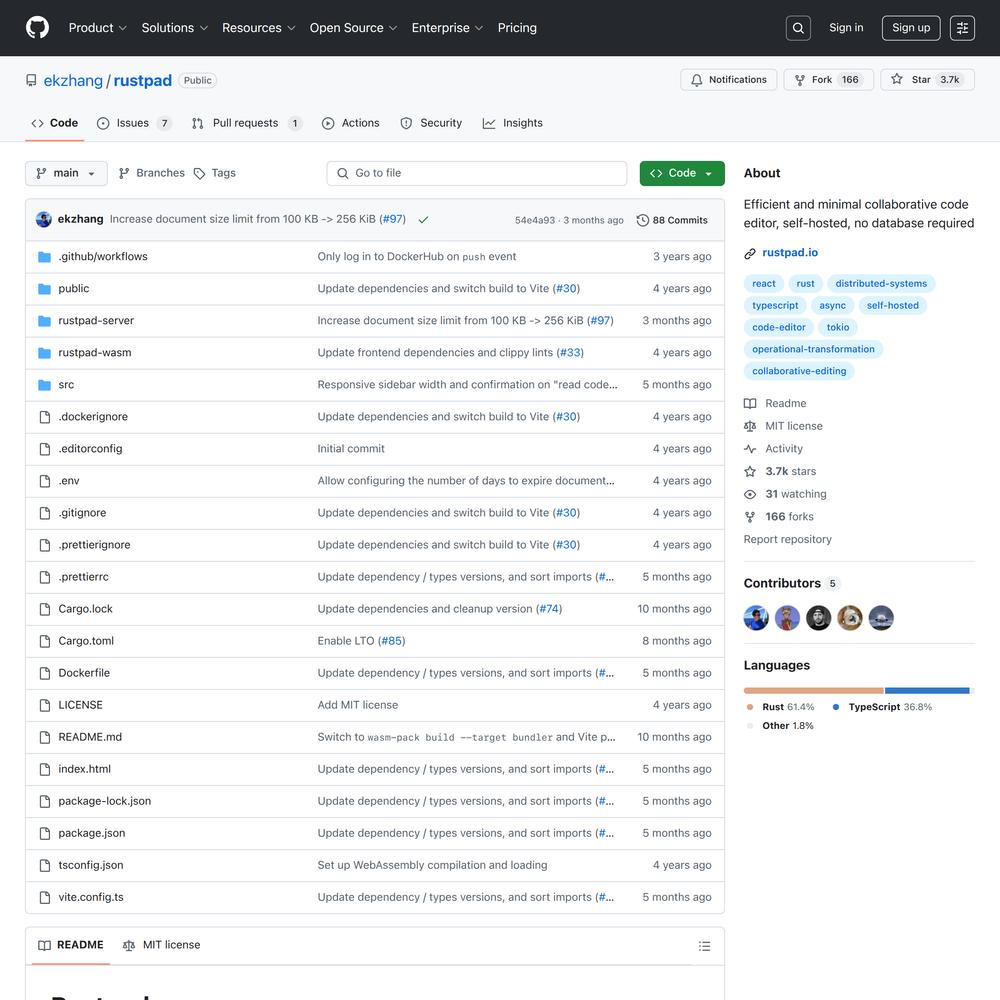
Task: Open the README outline list icon
Action: (704, 946)
